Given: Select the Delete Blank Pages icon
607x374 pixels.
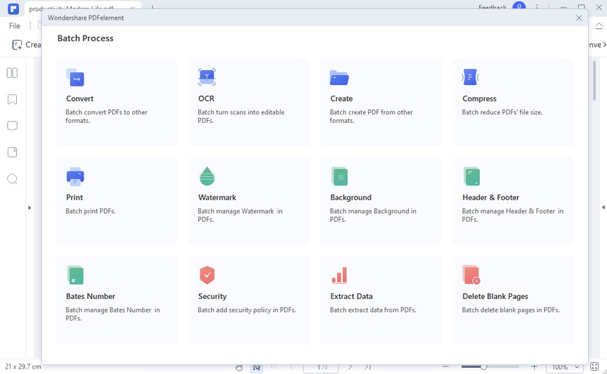Looking at the screenshot, I should click(x=471, y=275).
